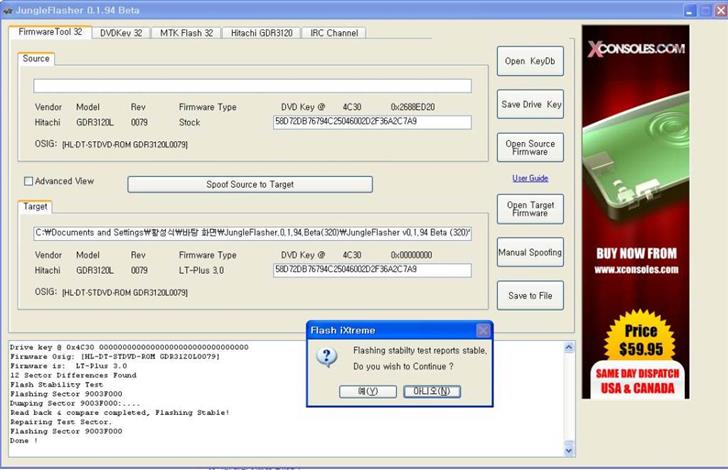Open the User Guide link

click(530, 178)
